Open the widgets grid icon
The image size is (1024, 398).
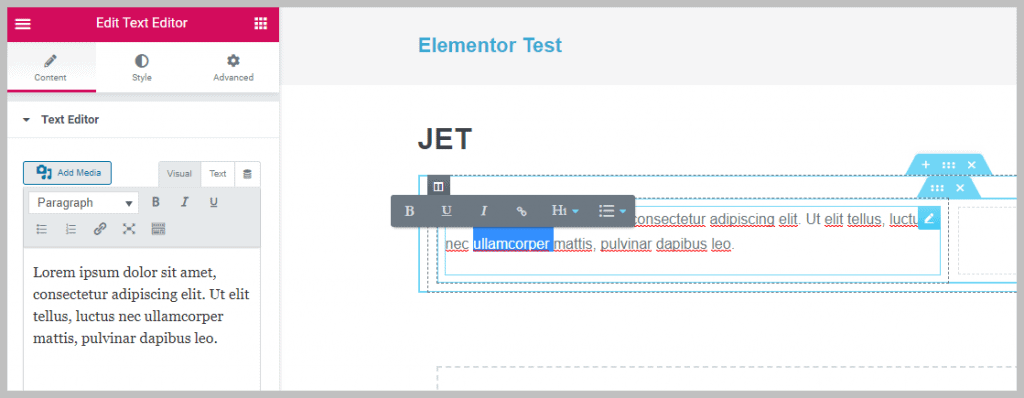261,24
